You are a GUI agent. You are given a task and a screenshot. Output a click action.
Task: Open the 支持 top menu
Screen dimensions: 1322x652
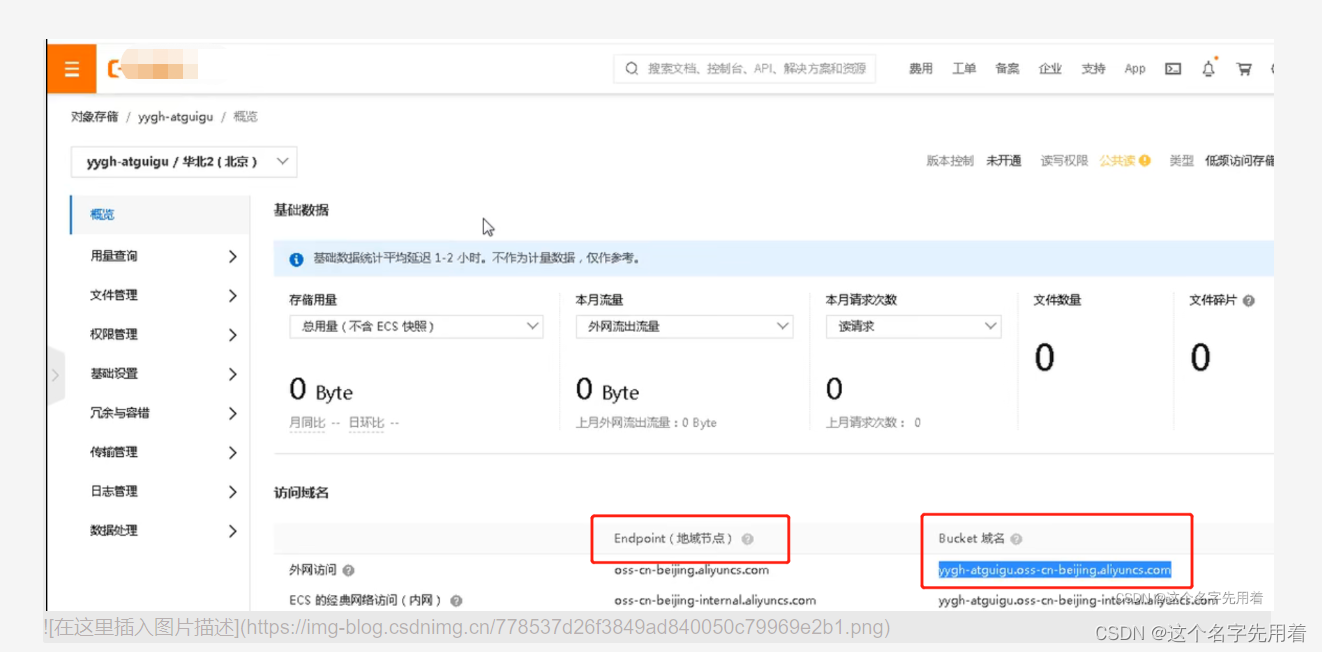point(1093,69)
